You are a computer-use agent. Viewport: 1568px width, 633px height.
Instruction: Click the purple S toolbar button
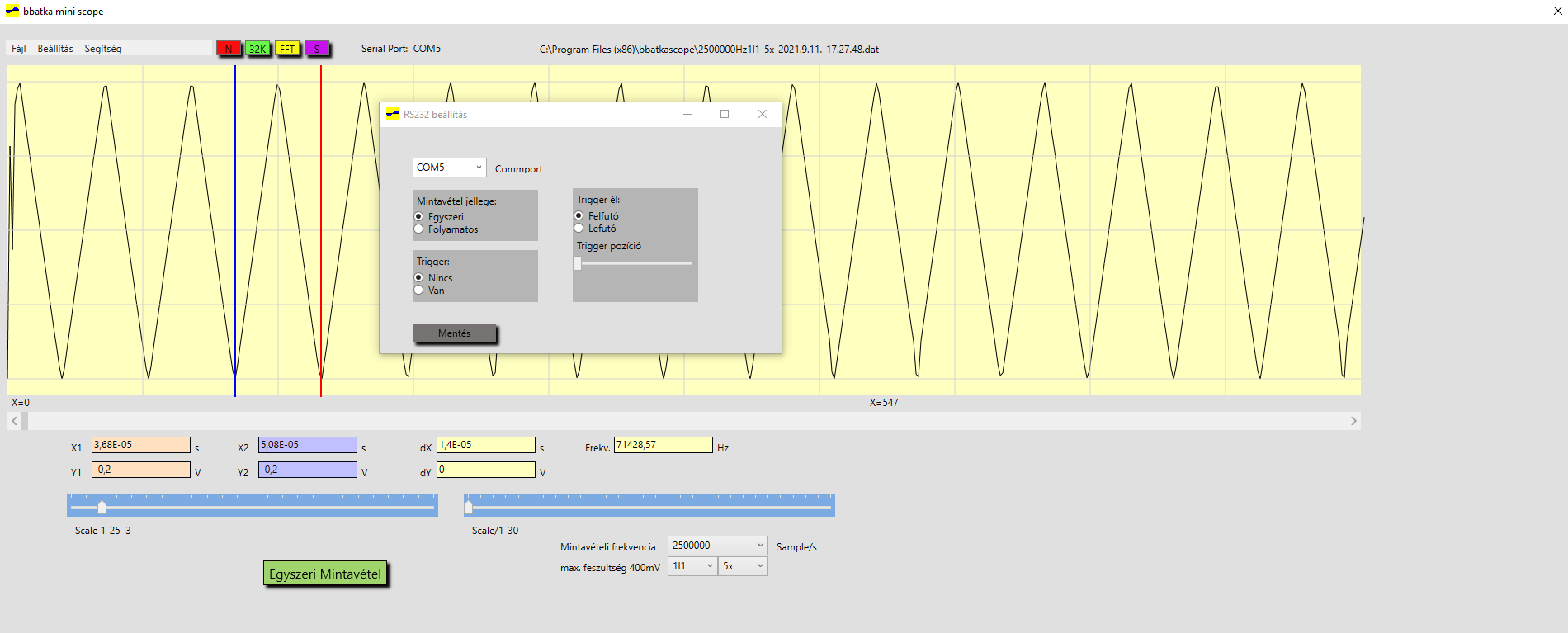tap(316, 49)
